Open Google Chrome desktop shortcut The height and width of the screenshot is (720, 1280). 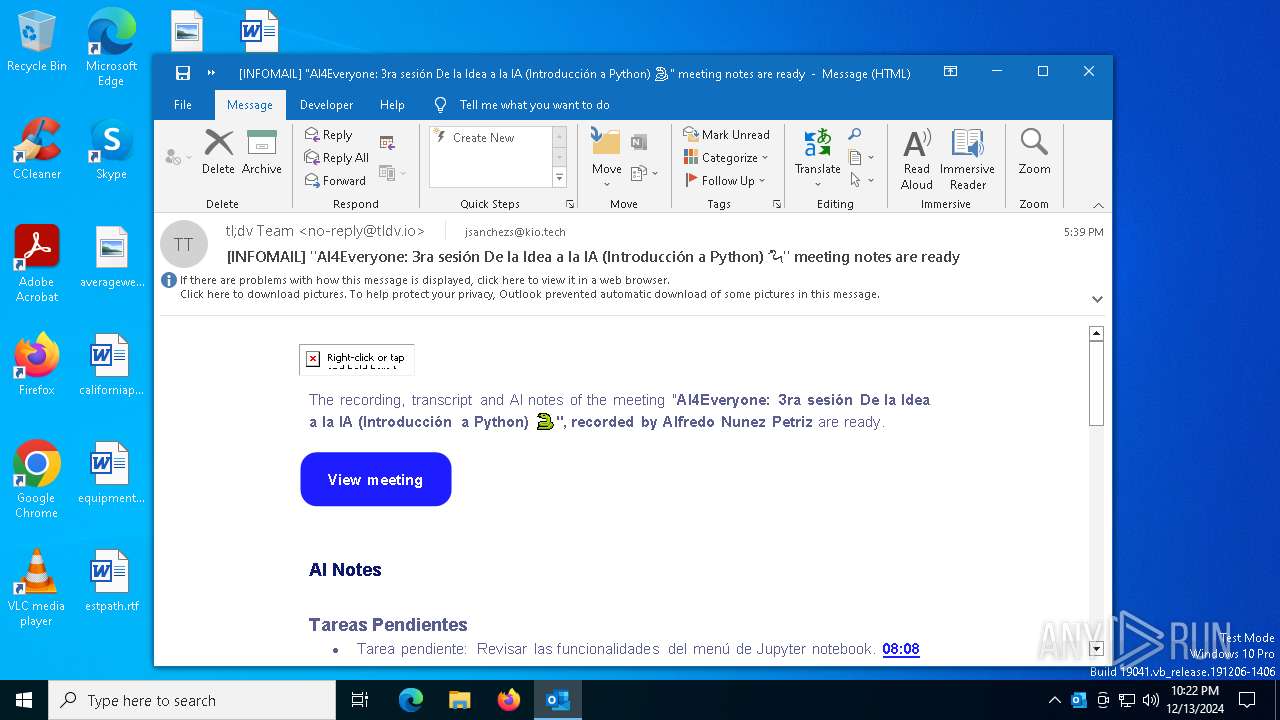(37, 480)
